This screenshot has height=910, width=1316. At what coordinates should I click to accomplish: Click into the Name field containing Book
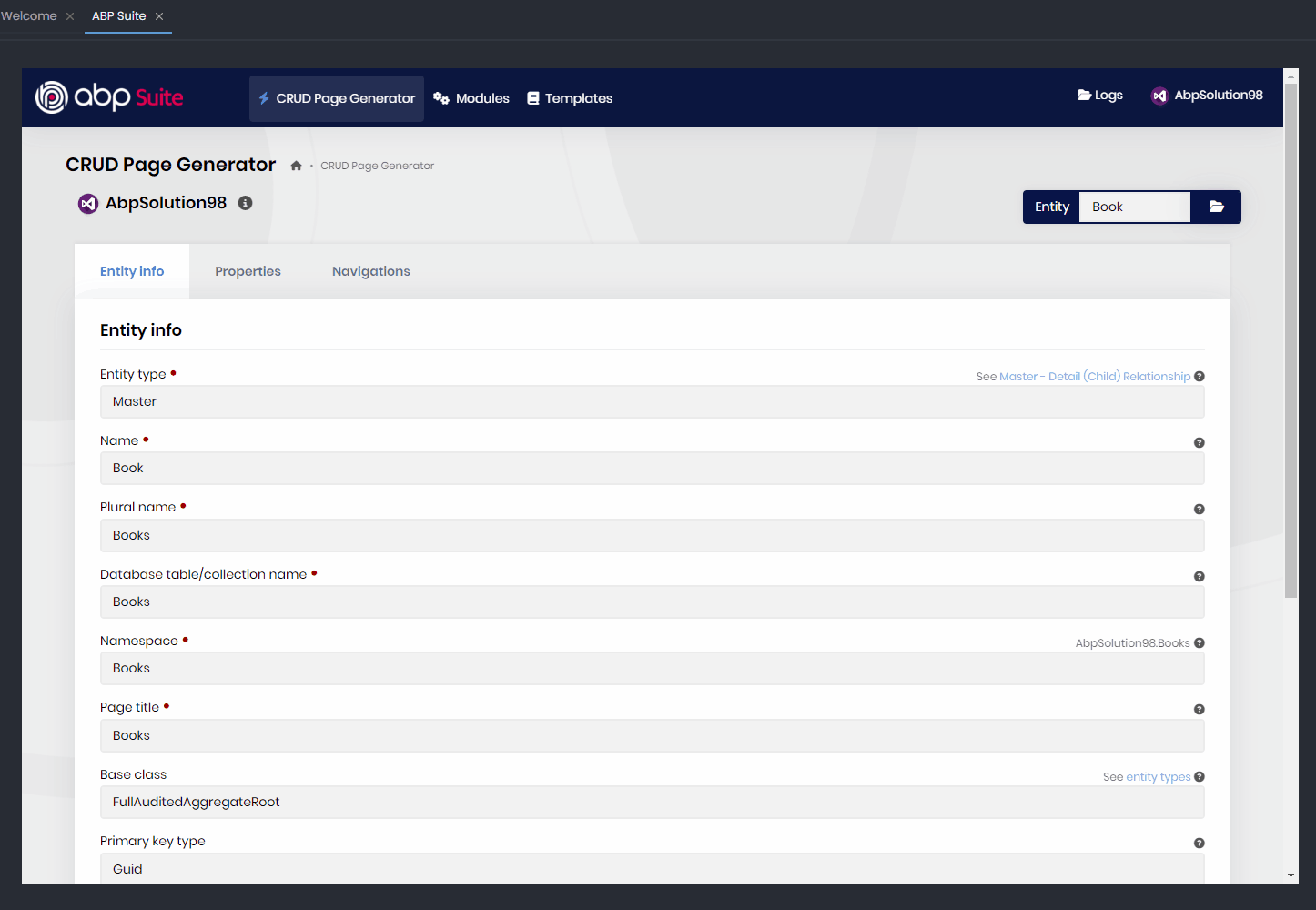point(653,469)
